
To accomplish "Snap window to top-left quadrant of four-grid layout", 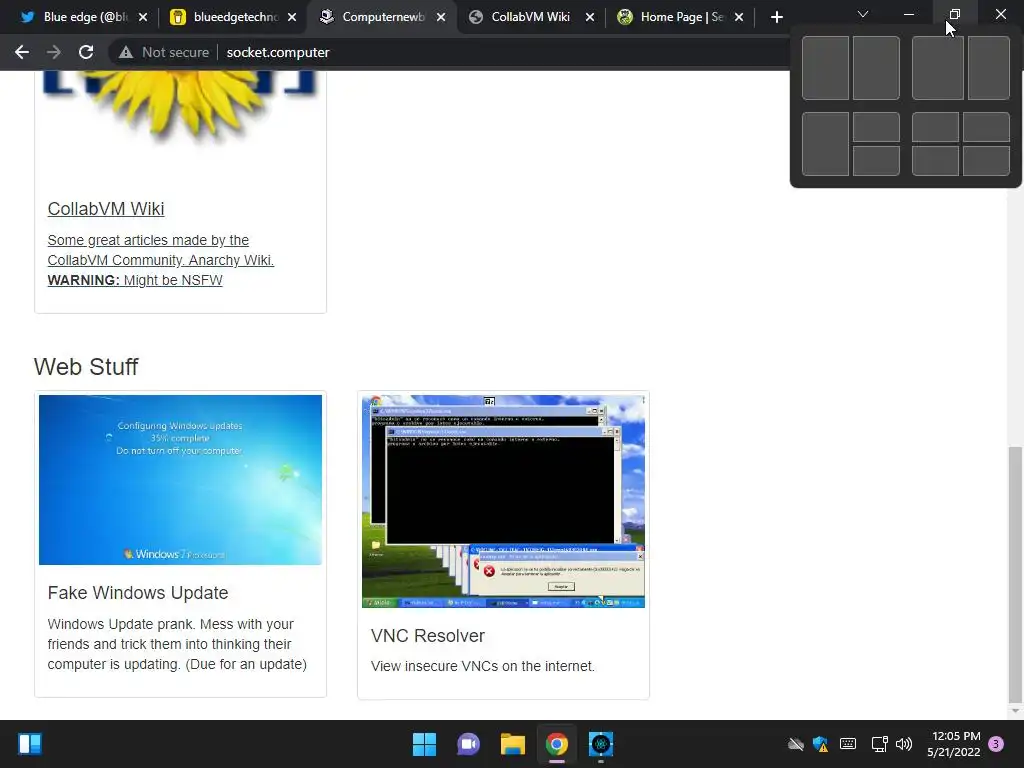I will 935,127.
